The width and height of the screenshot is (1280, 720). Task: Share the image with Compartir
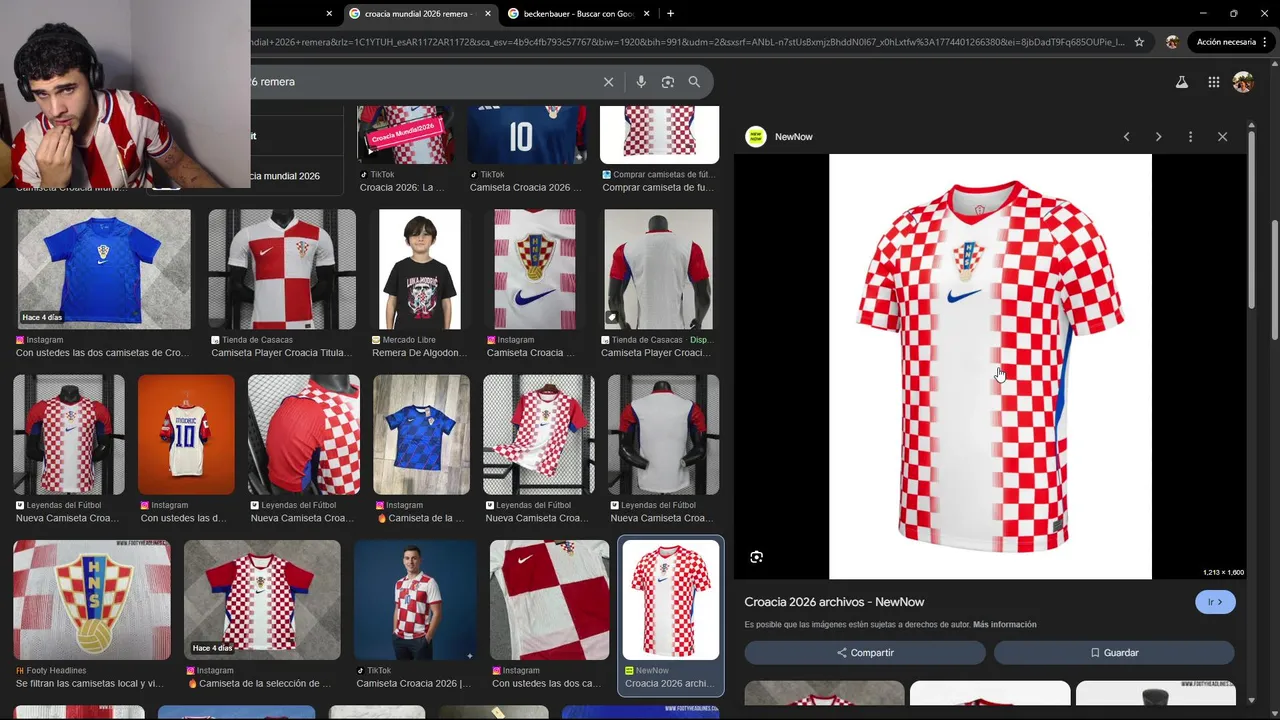coord(865,653)
